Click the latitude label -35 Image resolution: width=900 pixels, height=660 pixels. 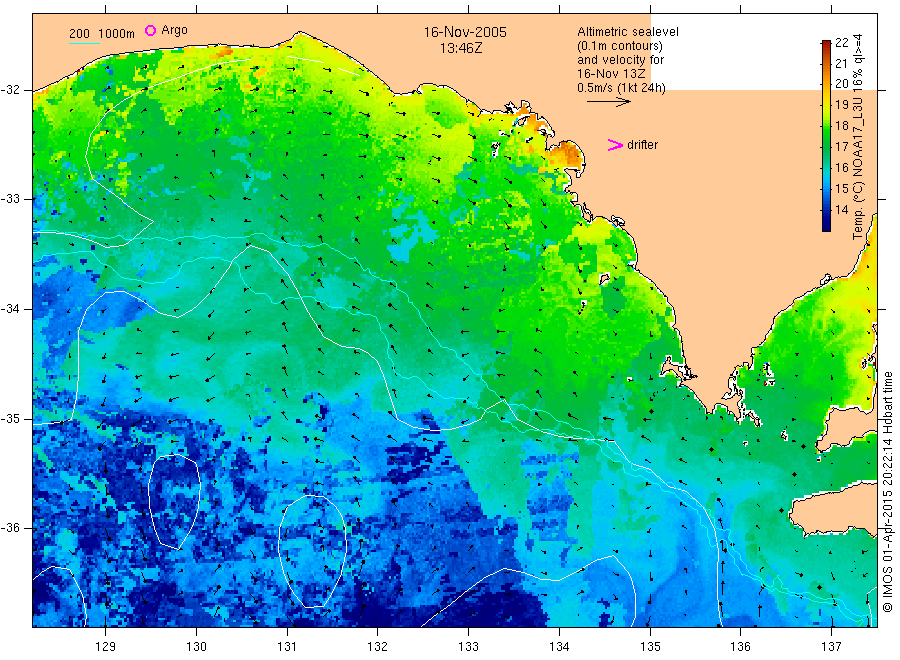click(x=10, y=419)
